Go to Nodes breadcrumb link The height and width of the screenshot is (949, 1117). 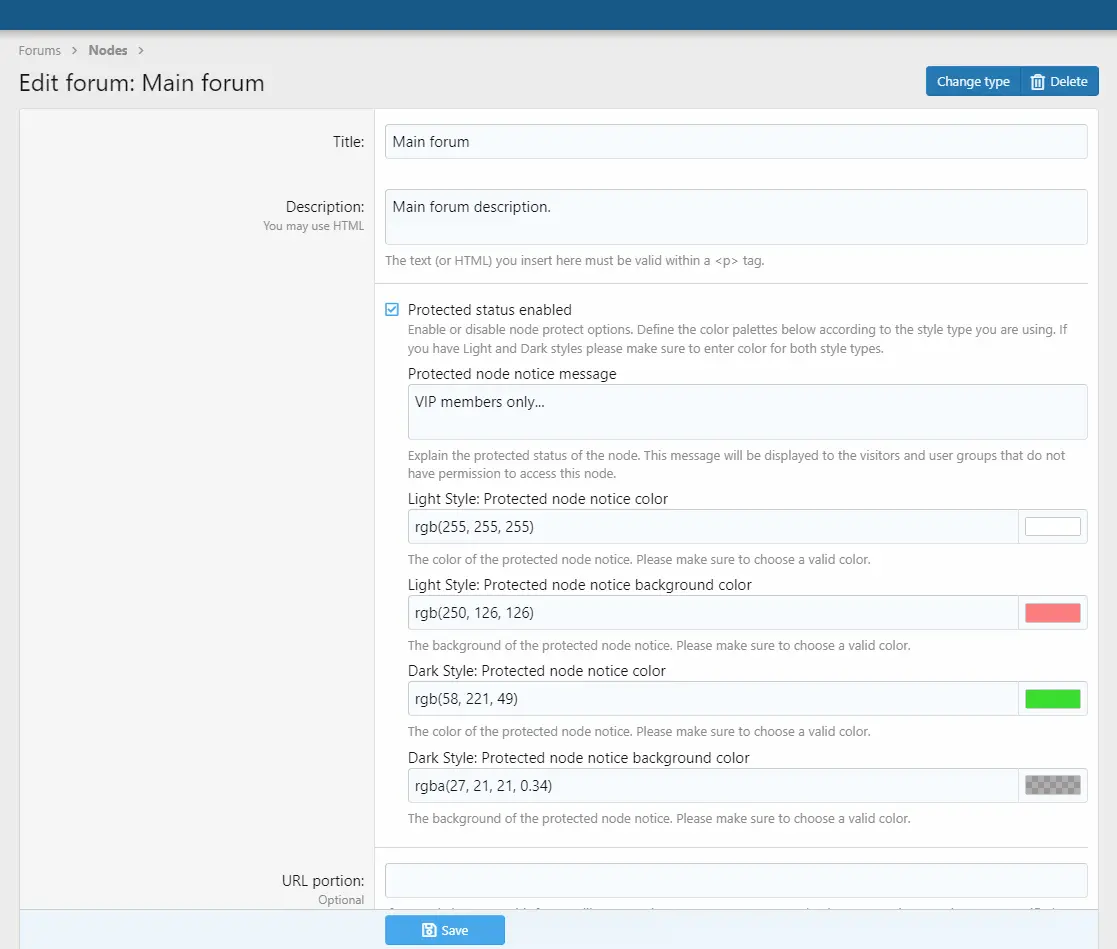point(108,50)
